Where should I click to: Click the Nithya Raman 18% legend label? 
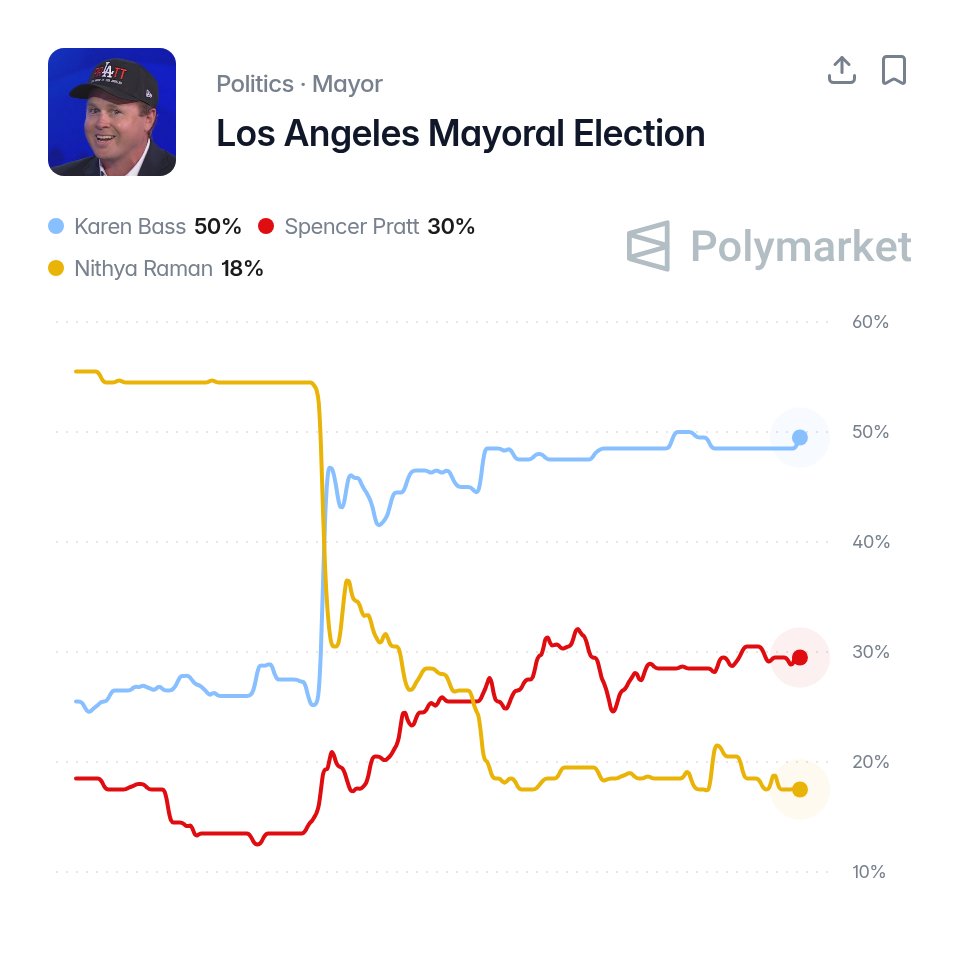(x=168, y=268)
